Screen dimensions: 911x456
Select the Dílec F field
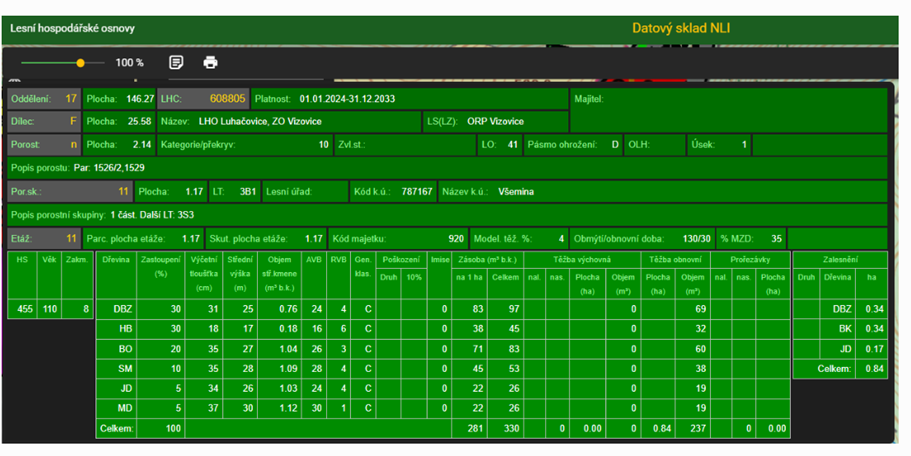[44, 121]
